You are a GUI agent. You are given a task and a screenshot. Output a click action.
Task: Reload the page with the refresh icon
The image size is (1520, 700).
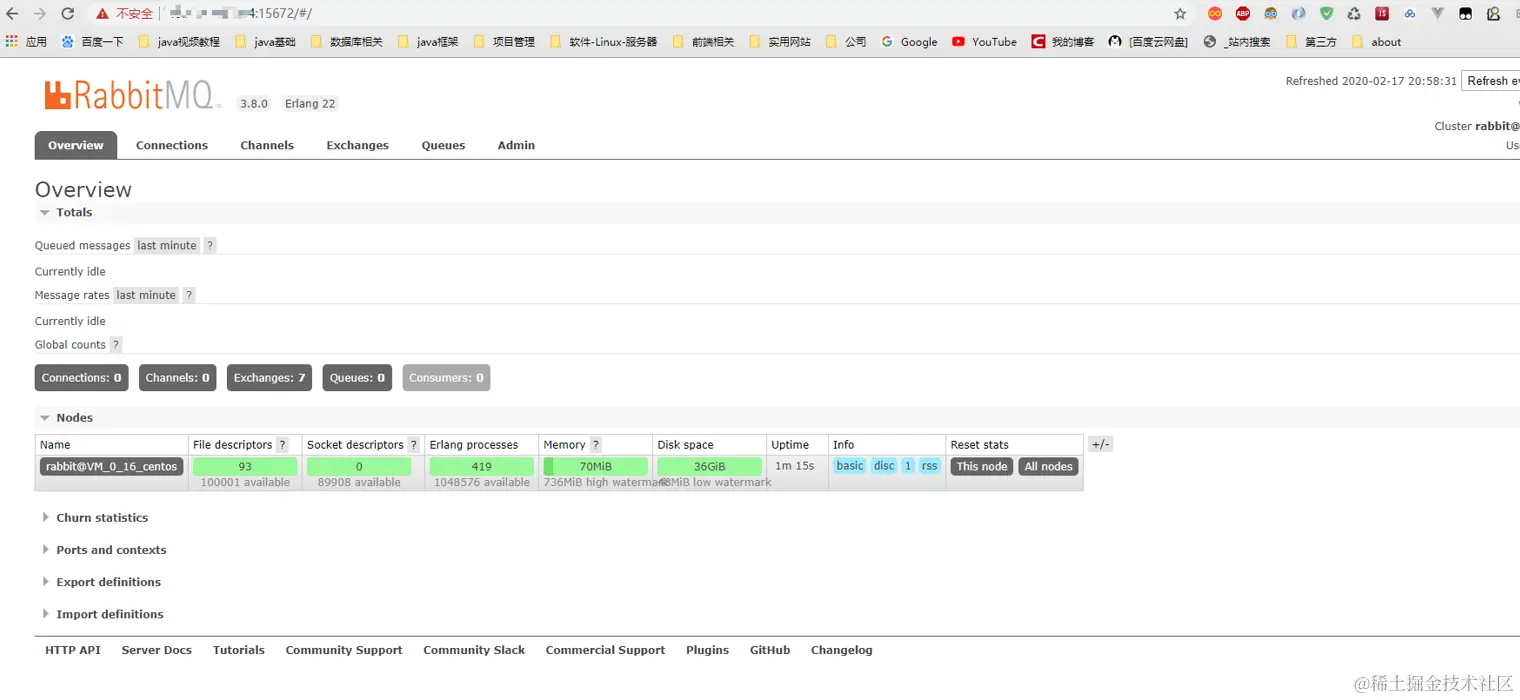pos(68,14)
